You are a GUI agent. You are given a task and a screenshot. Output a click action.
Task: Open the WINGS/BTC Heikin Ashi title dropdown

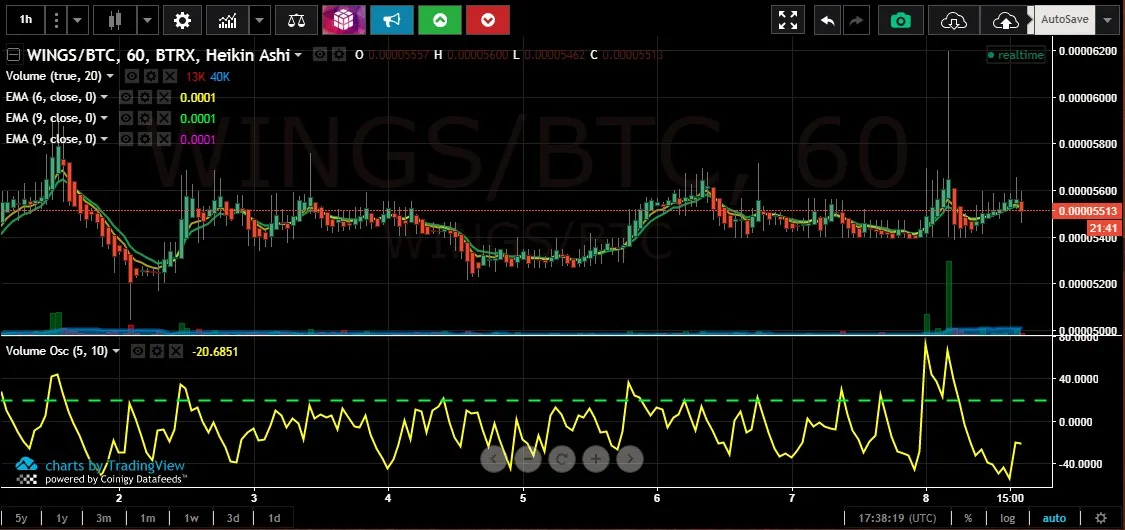tap(298, 55)
